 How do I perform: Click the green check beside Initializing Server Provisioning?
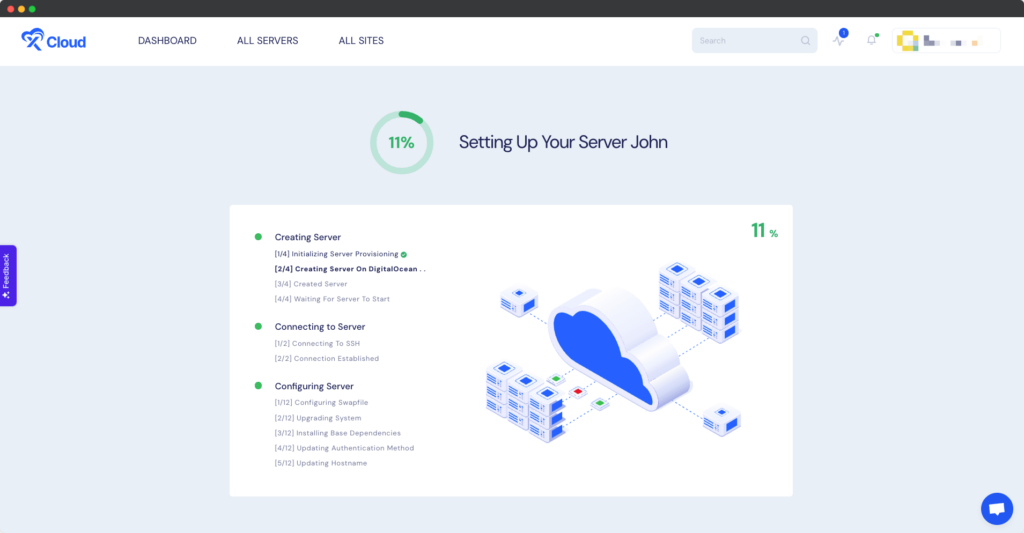point(404,254)
